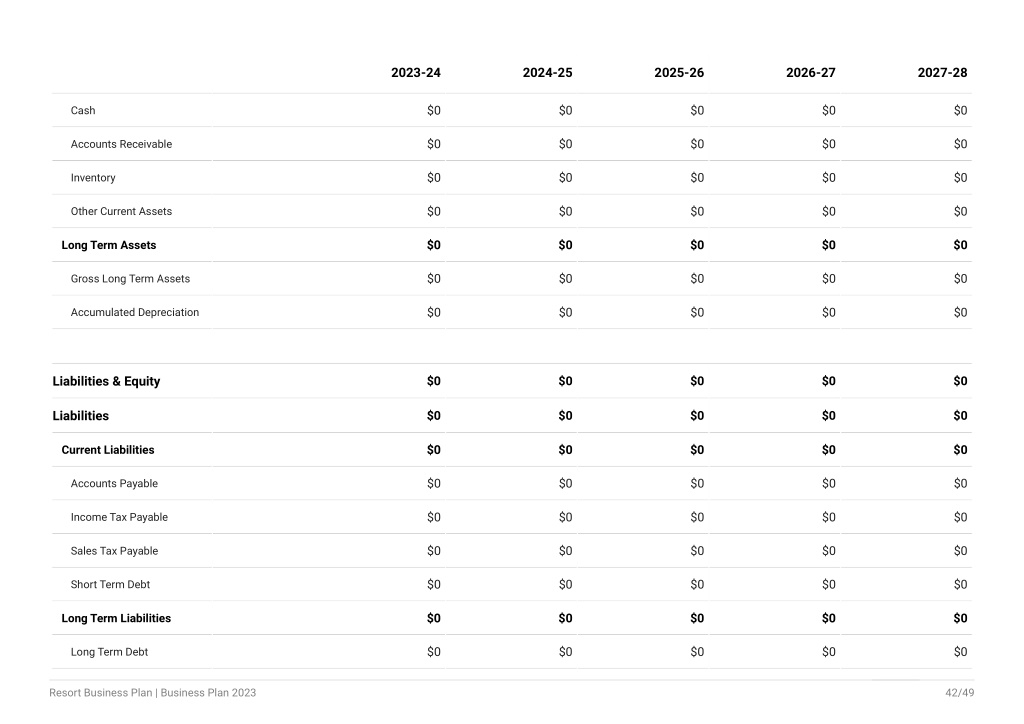Click the Current Liabilities heading
The width and height of the screenshot is (1024, 724).
click(108, 450)
